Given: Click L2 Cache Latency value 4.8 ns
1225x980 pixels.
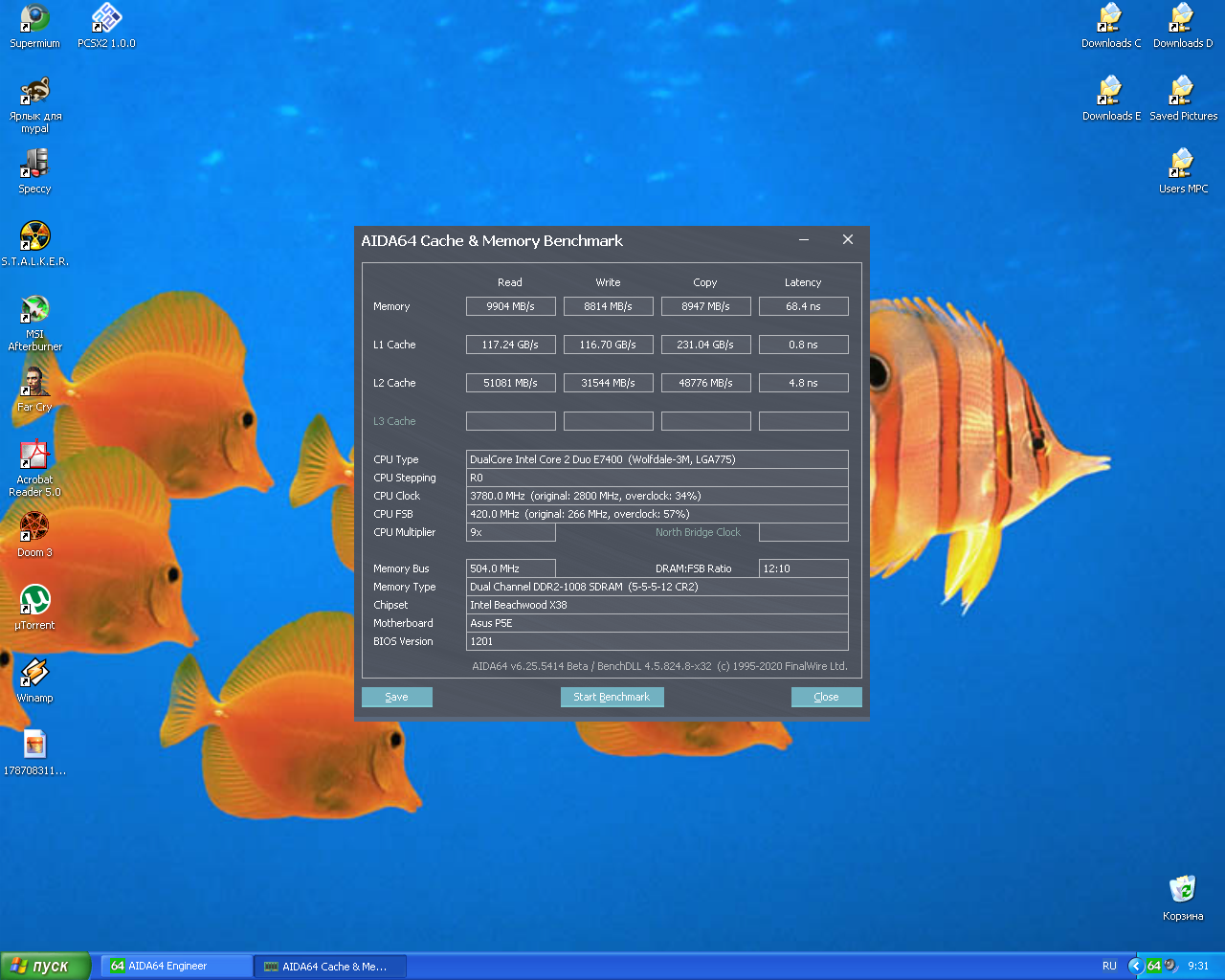Looking at the screenshot, I should (x=804, y=383).
